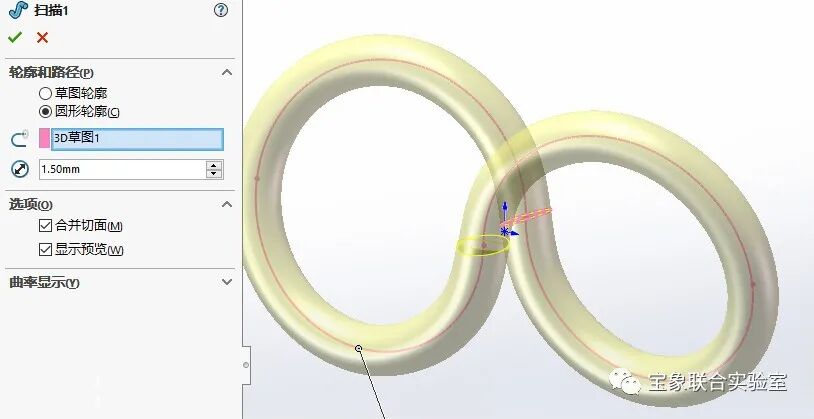The height and width of the screenshot is (419, 814).
Task: Collapse the 轮廓和路径 section
Action: [x=227, y=72]
